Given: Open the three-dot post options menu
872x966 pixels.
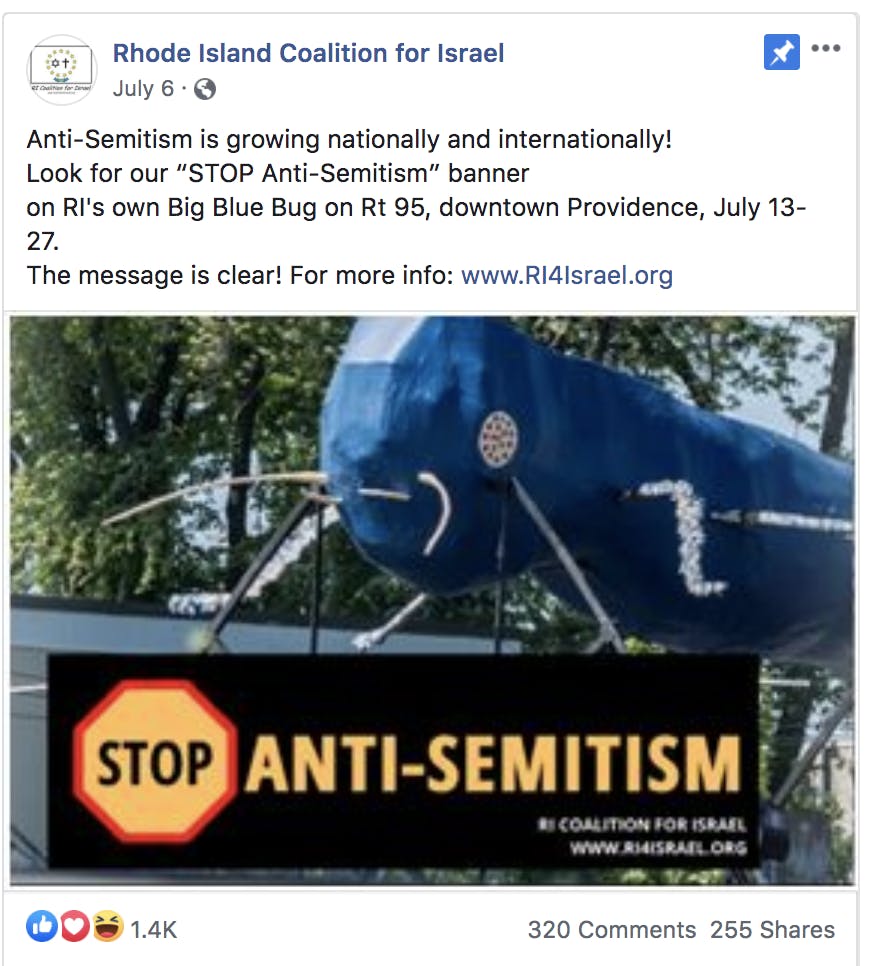Looking at the screenshot, I should coord(826,48).
